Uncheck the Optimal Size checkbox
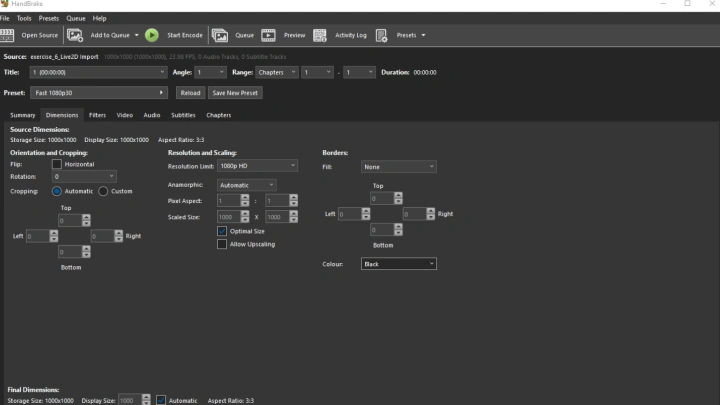This screenshot has width=720, height=405. pos(222,231)
